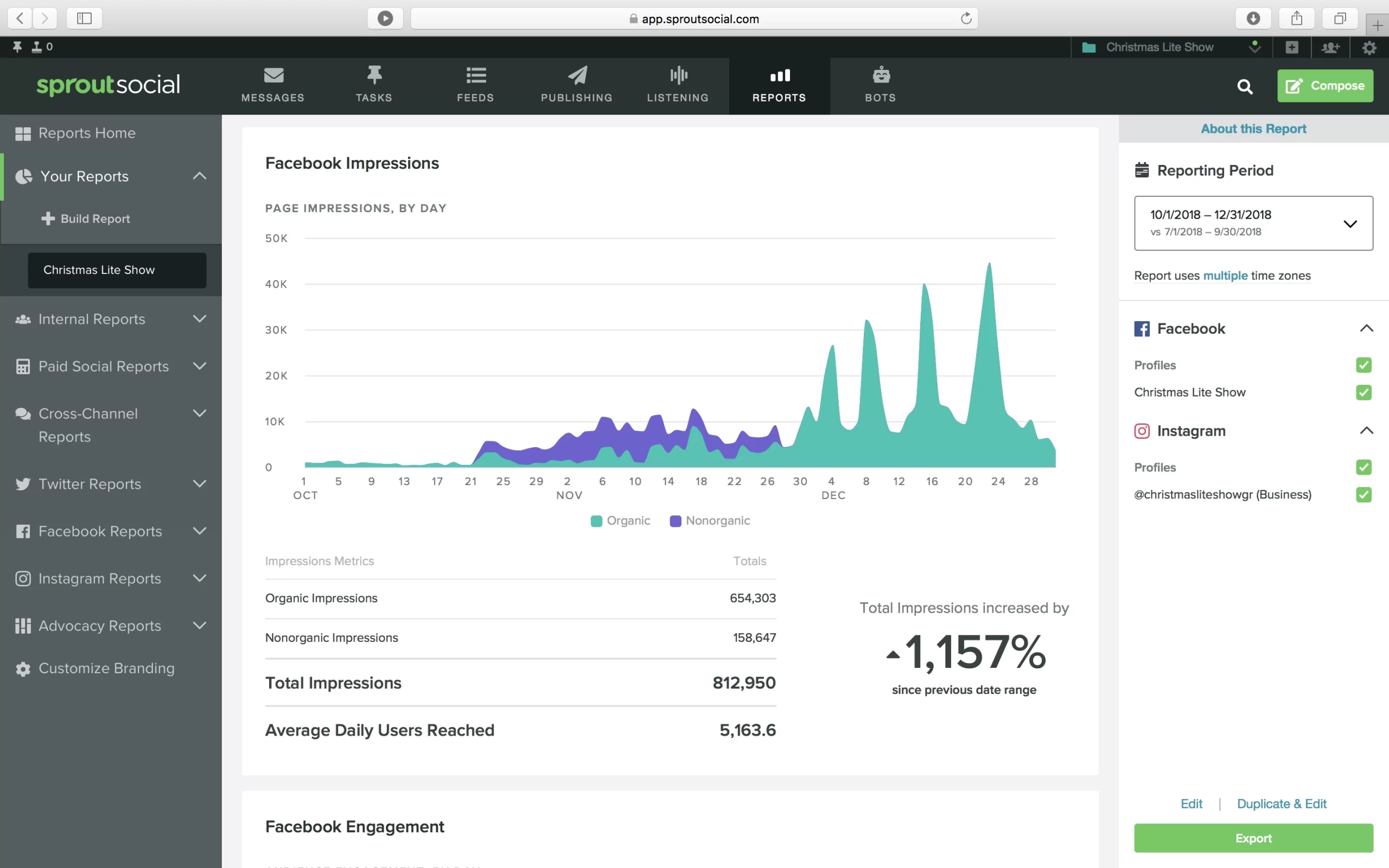The height and width of the screenshot is (868, 1389).
Task: Click the Total Impressions value 812,950
Action: click(x=744, y=683)
